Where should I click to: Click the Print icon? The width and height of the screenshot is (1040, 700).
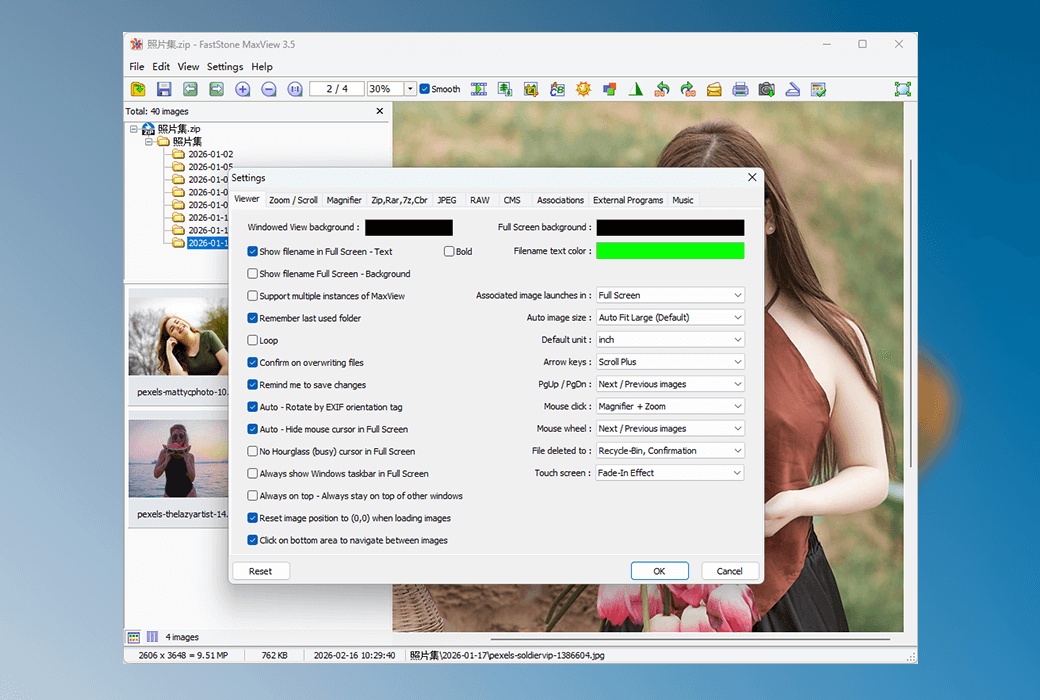[x=740, y=89]
